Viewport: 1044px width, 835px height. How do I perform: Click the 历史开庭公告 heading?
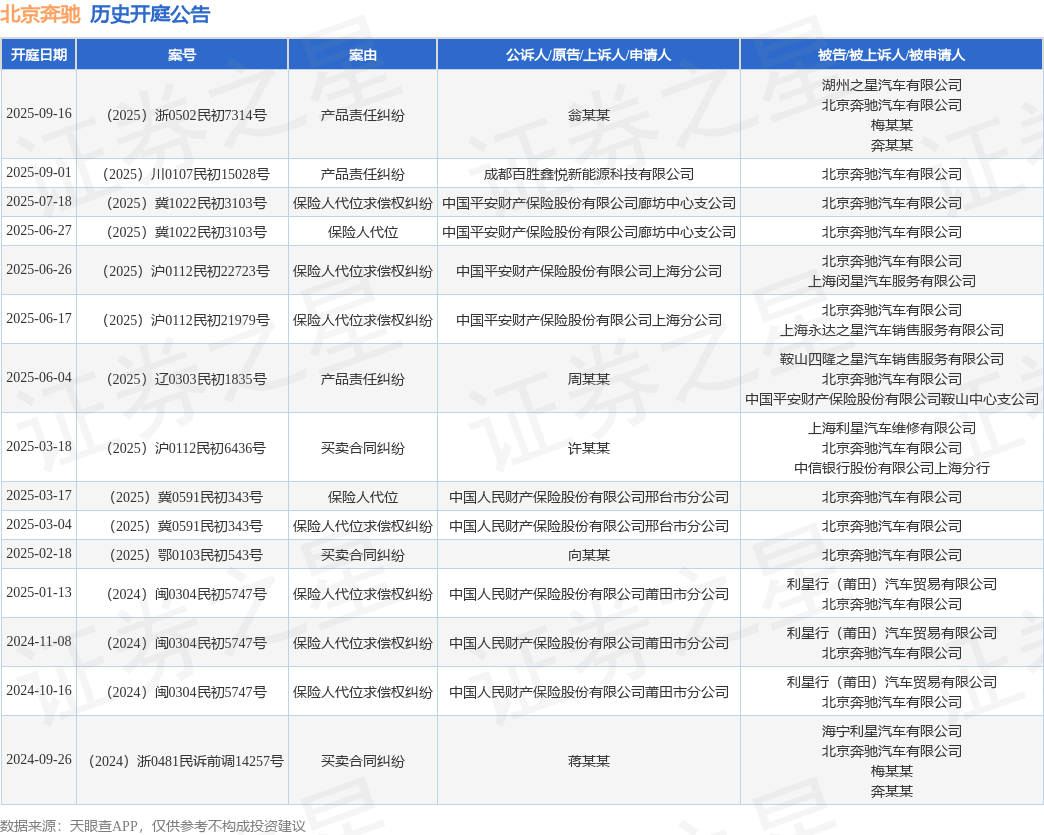(x=150, y=14)
